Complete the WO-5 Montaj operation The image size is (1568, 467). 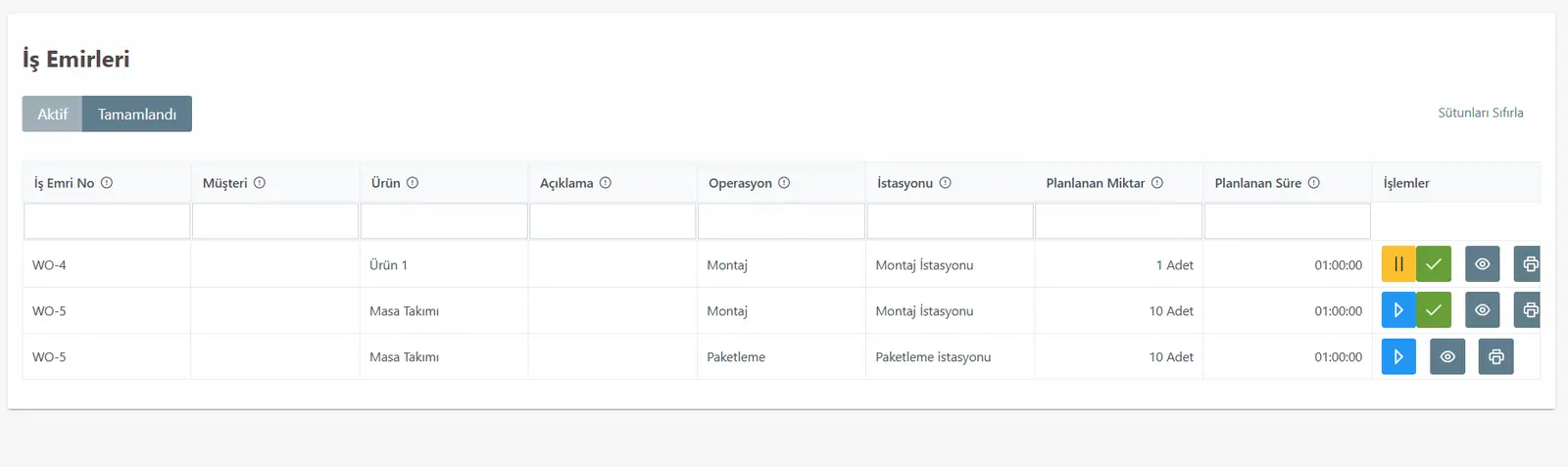click(x=1434, y=310)
